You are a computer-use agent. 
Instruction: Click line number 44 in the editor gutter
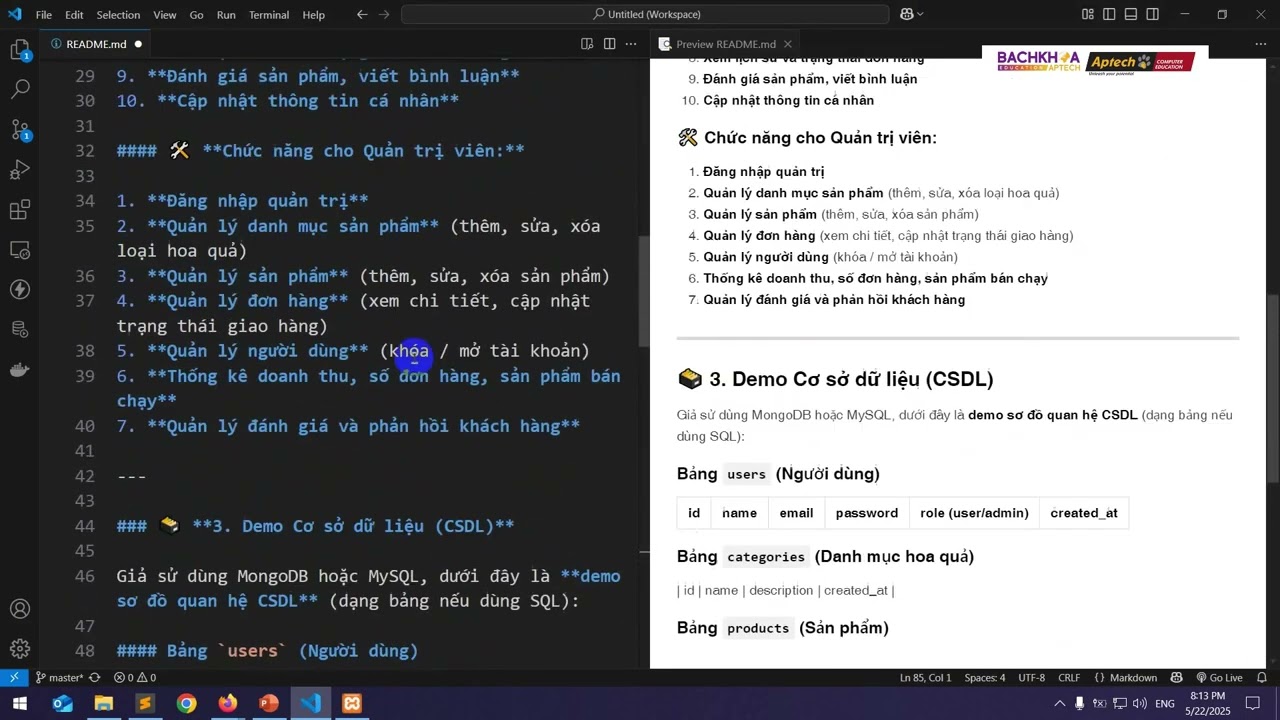pyautogui.click(x=85, y=526)
